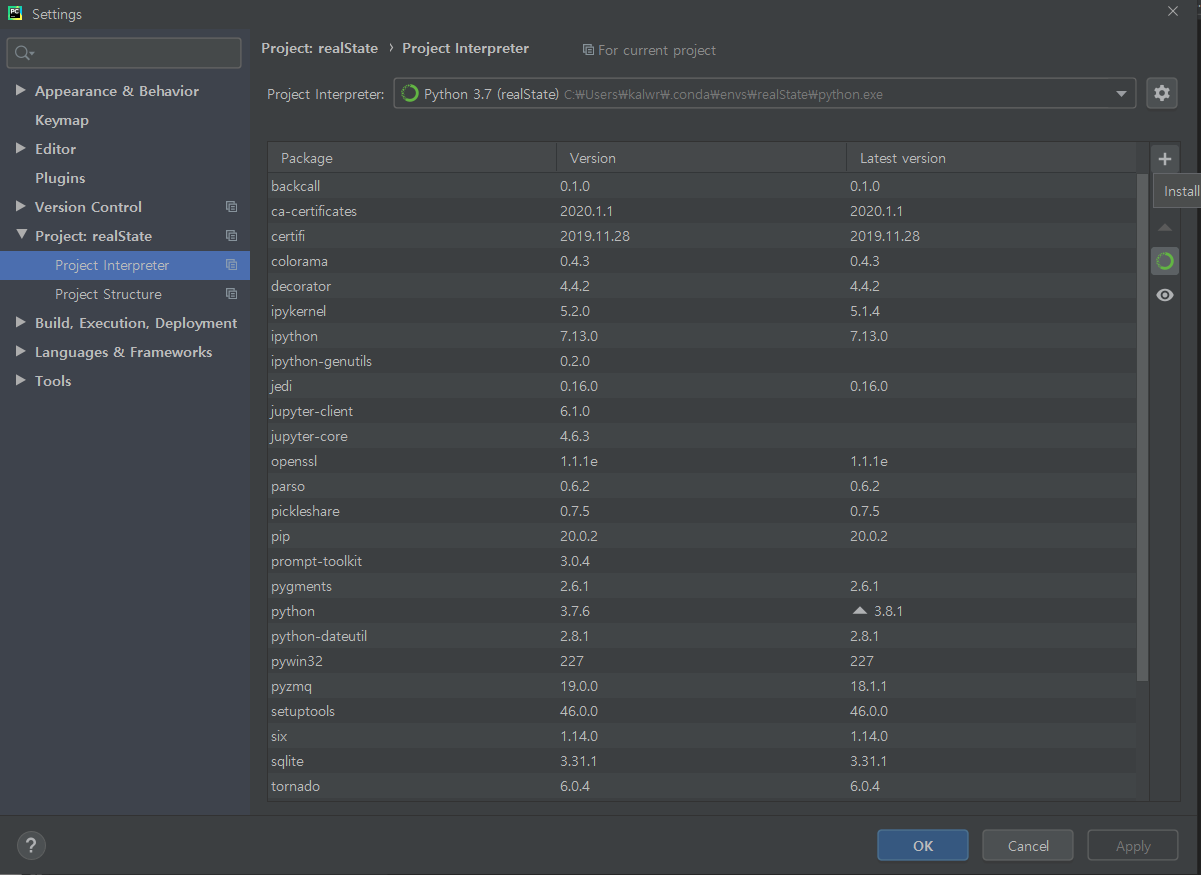Click the upgrade package arrow icon
The height and width of the screenshot is (875, 1201).
point(1164,229)
